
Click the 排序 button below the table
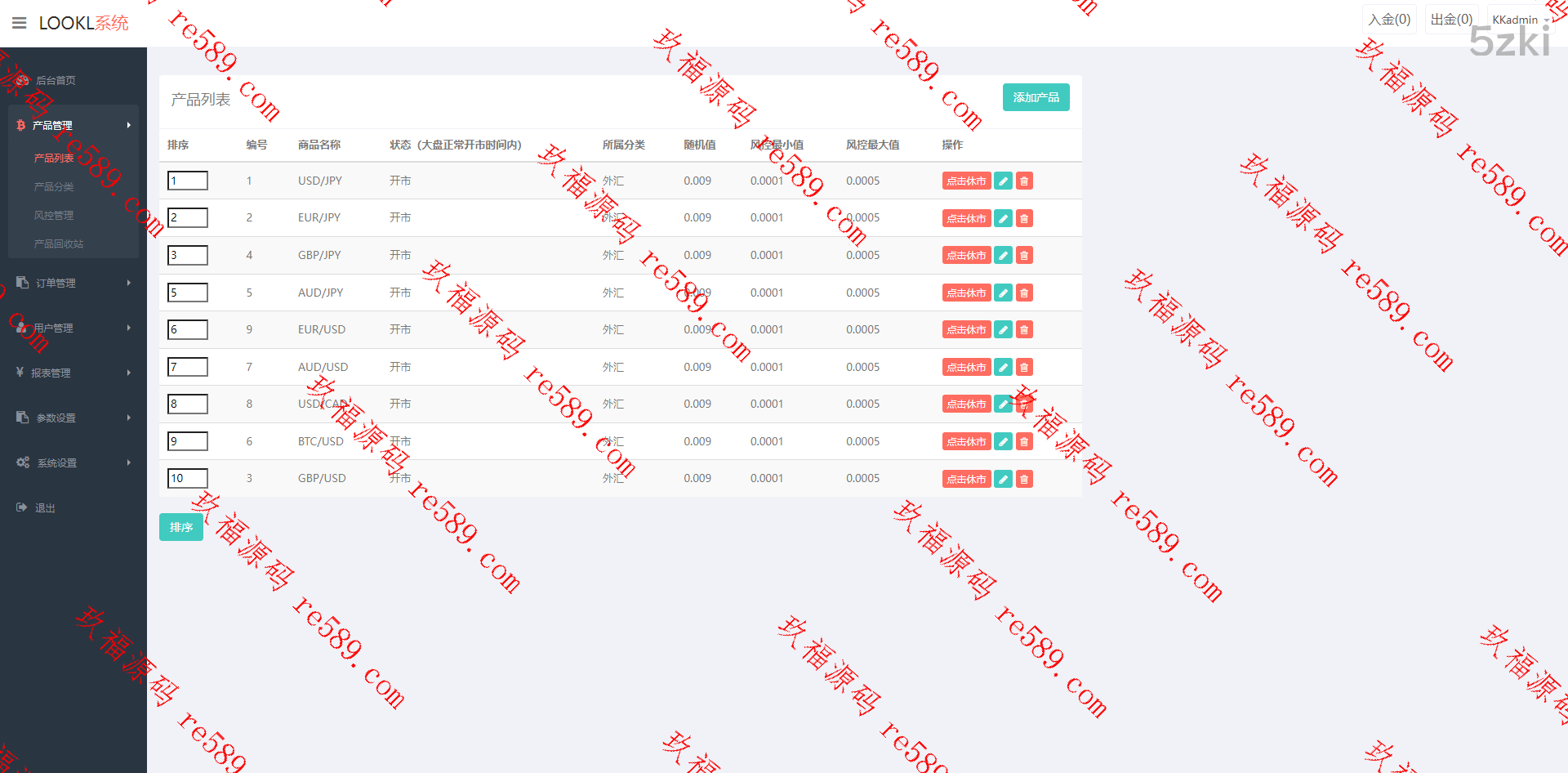tap(181, 527)
